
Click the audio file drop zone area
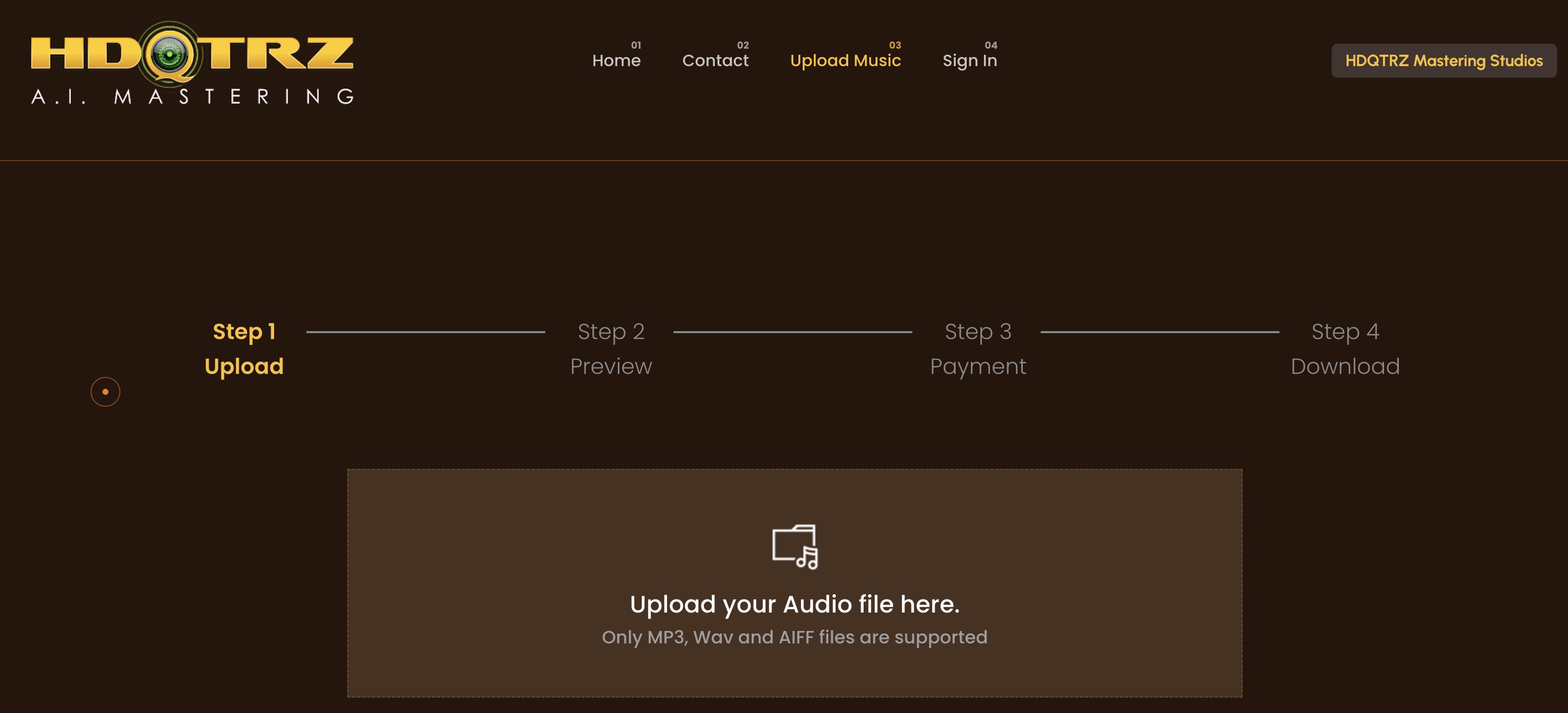[794, 583]
